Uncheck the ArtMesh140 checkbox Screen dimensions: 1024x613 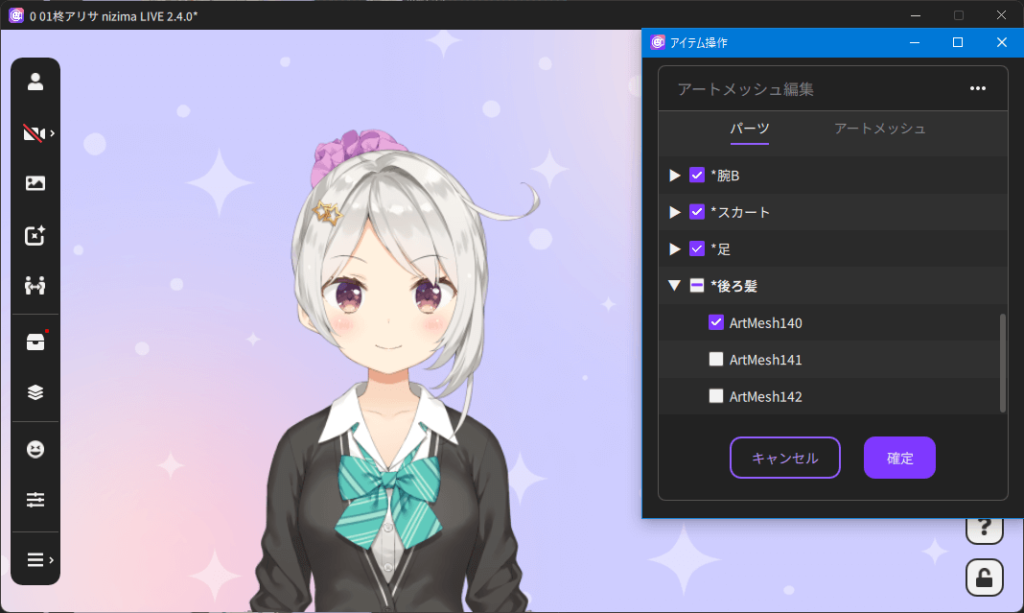(x=716, y=322)
